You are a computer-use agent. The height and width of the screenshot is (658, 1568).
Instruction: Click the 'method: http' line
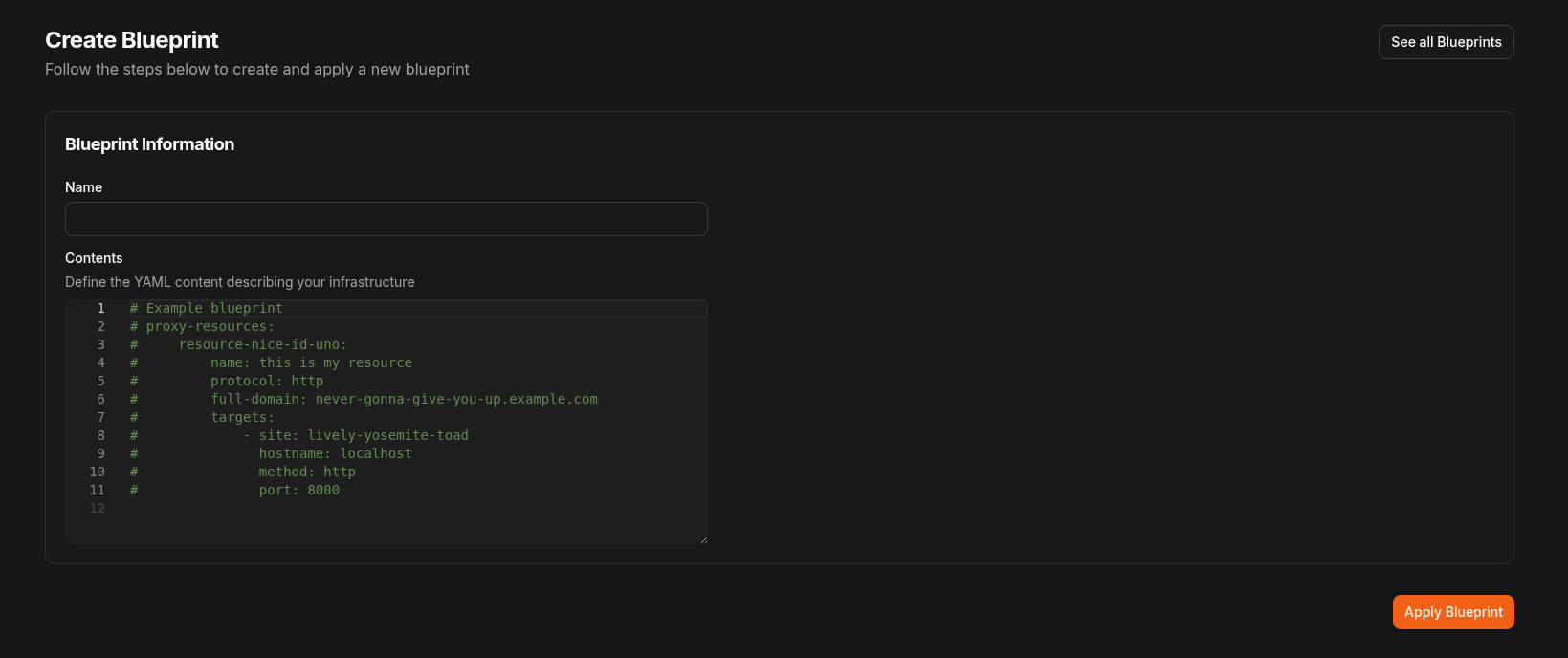click(306, 472)
